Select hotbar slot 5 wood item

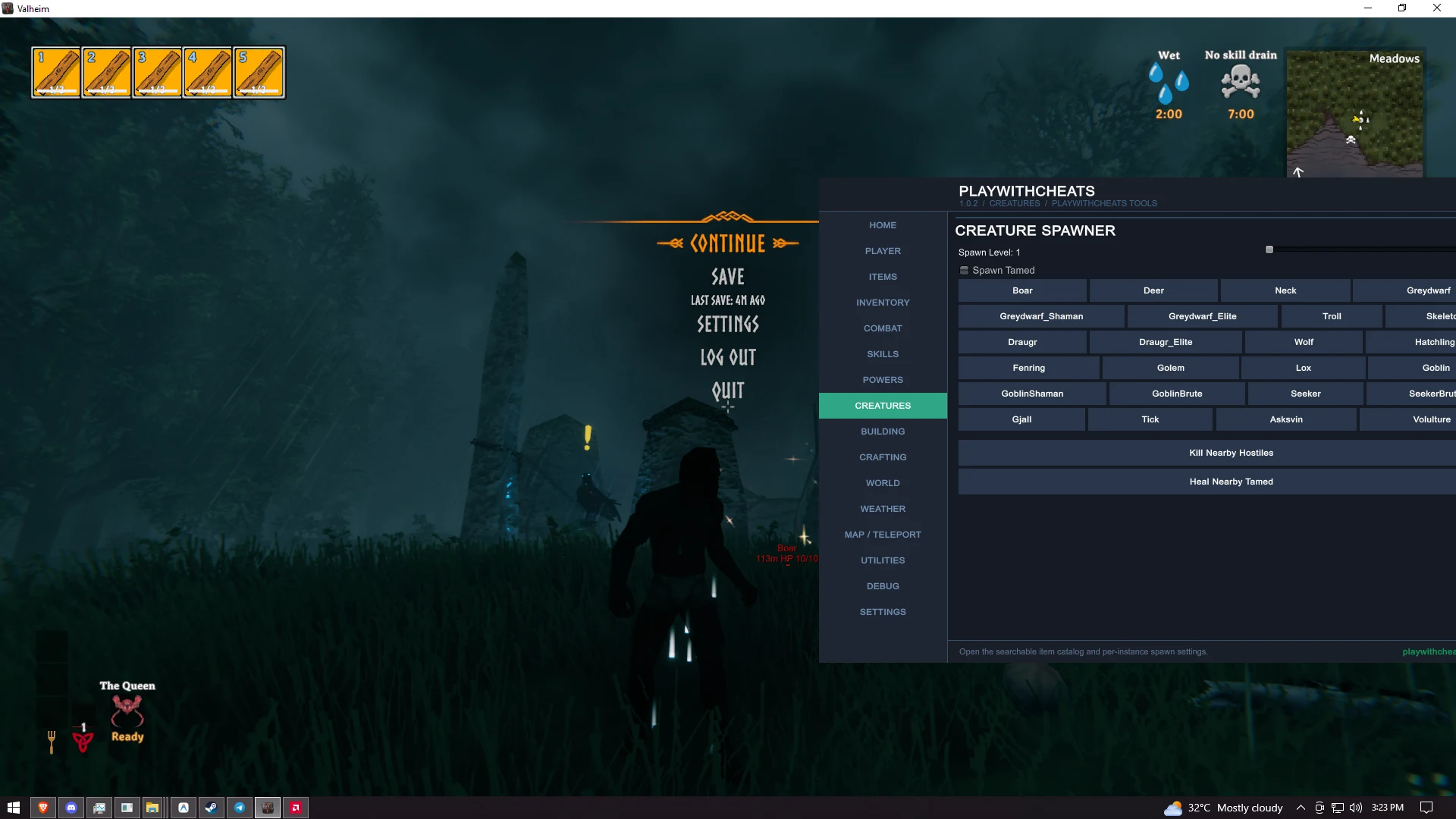point(259,73)
